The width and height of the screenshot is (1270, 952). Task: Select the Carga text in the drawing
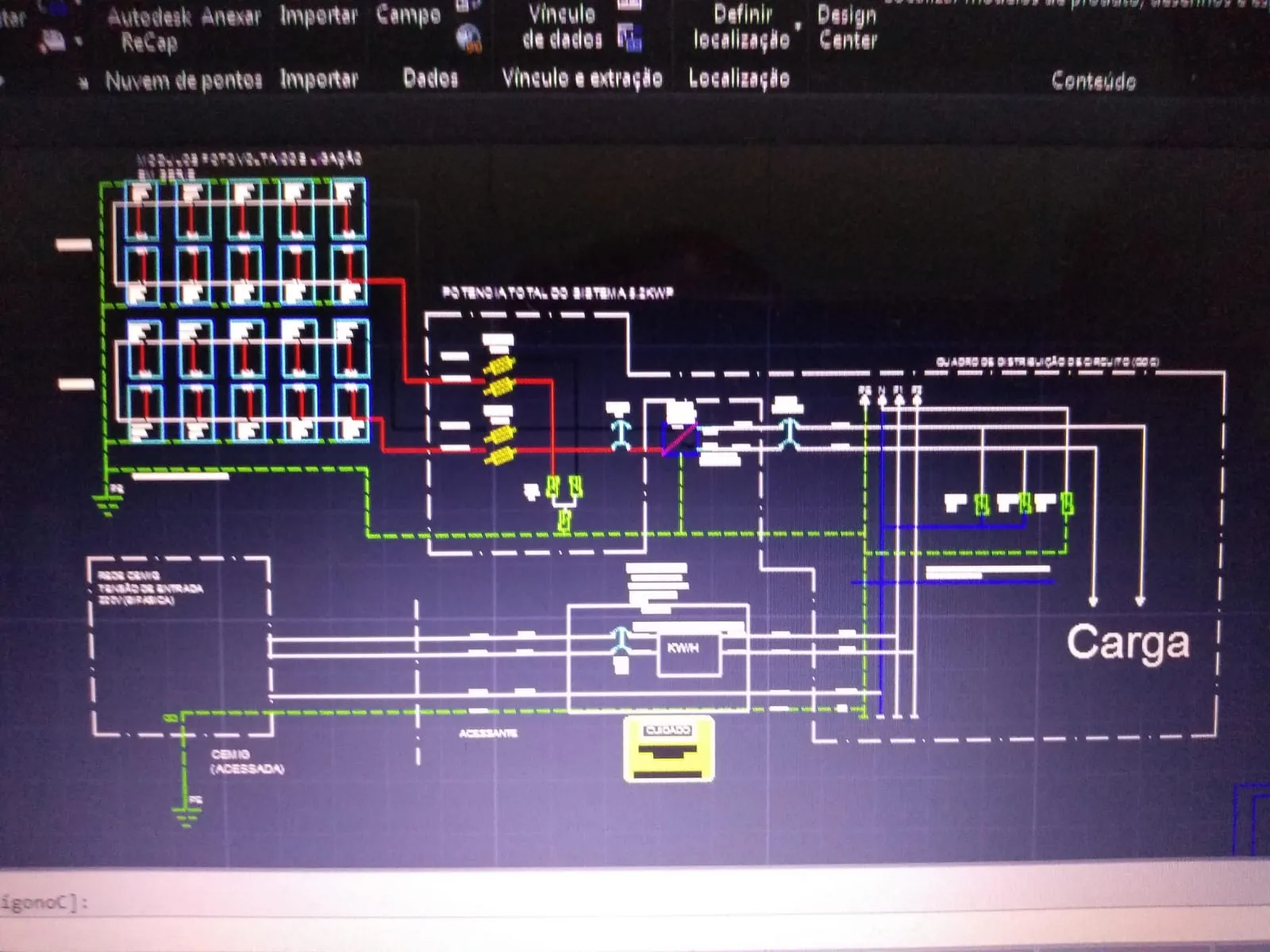(1127, 643)
